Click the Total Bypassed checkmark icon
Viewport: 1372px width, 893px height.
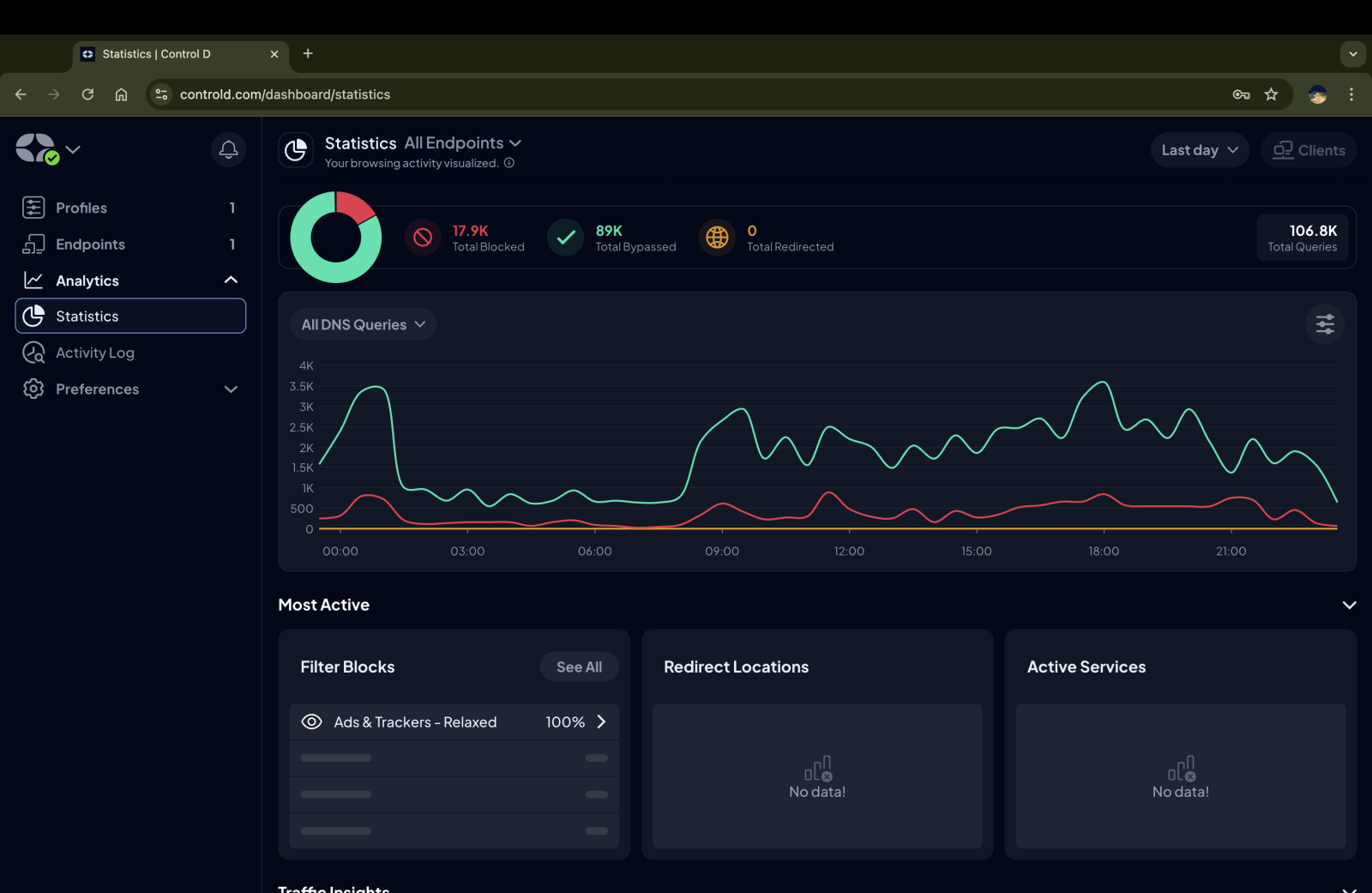tap(566, 238)
